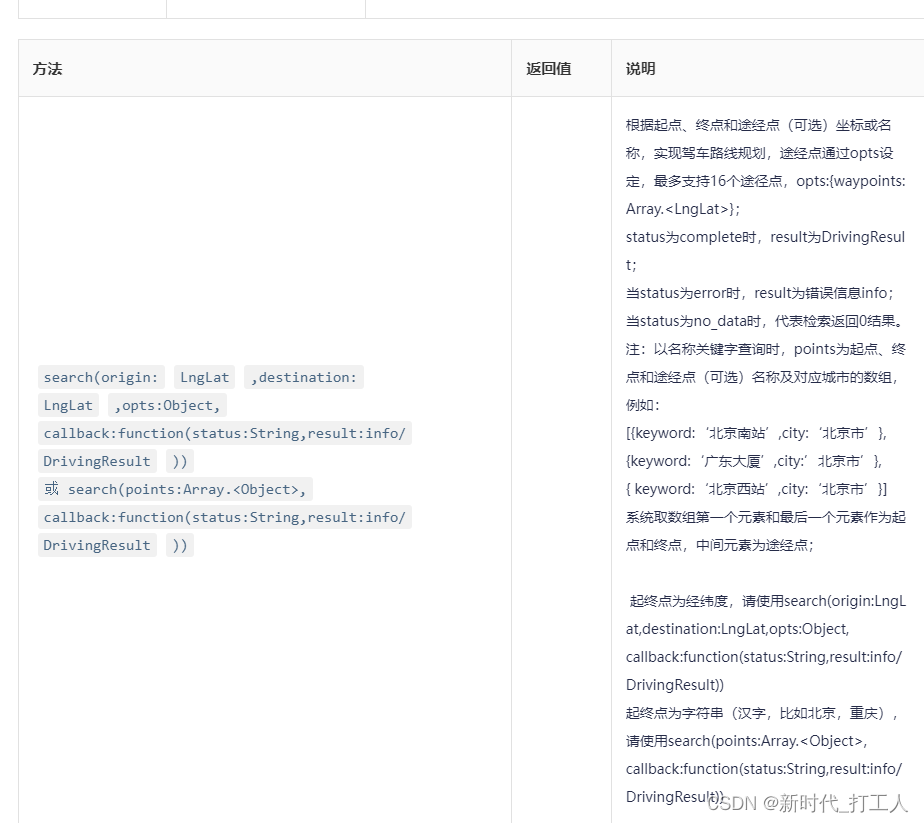Click the DrivingResult code label

pyautogui.click(x=96, y=461)
